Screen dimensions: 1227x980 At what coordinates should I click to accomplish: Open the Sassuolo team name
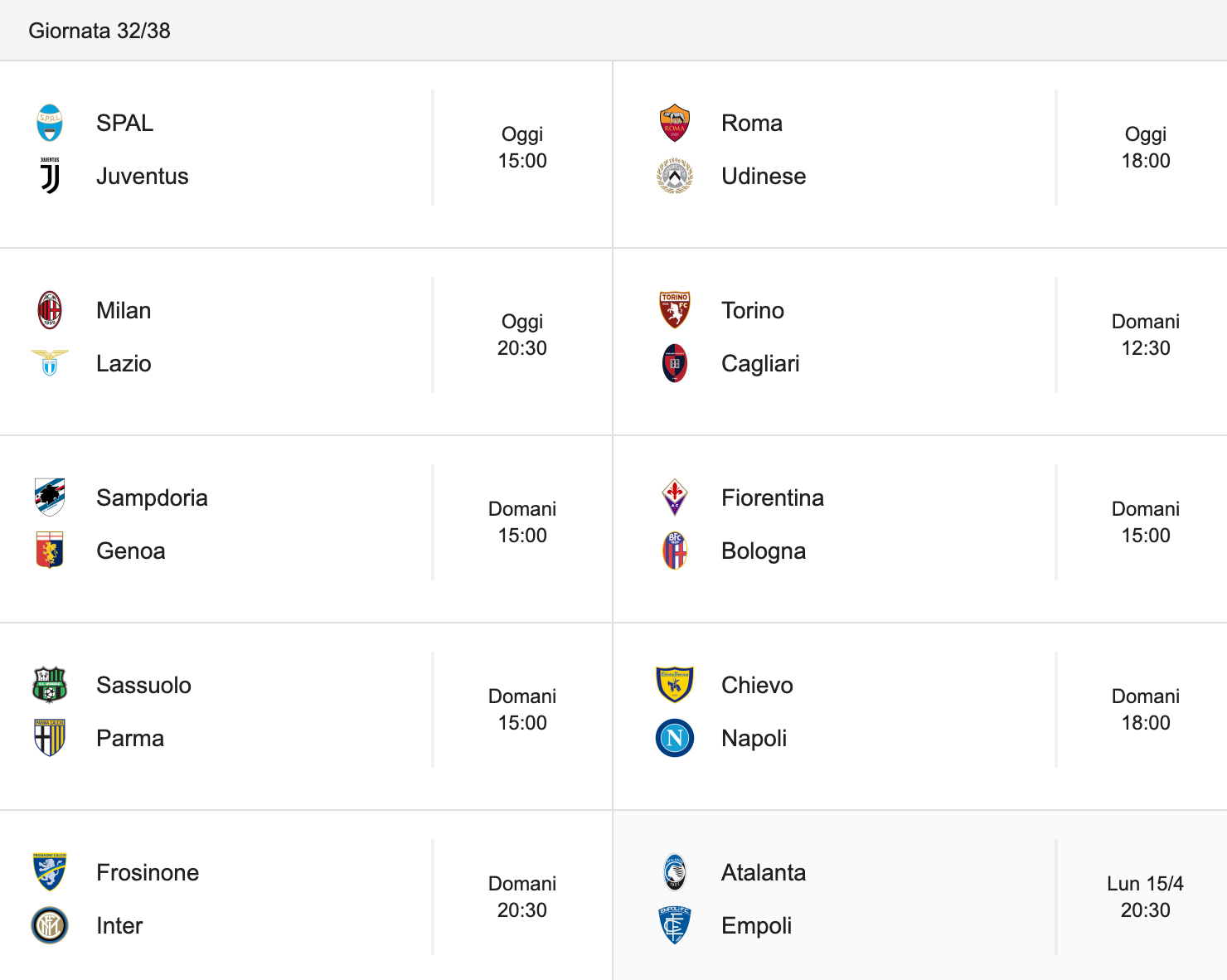tap(143, 685)
